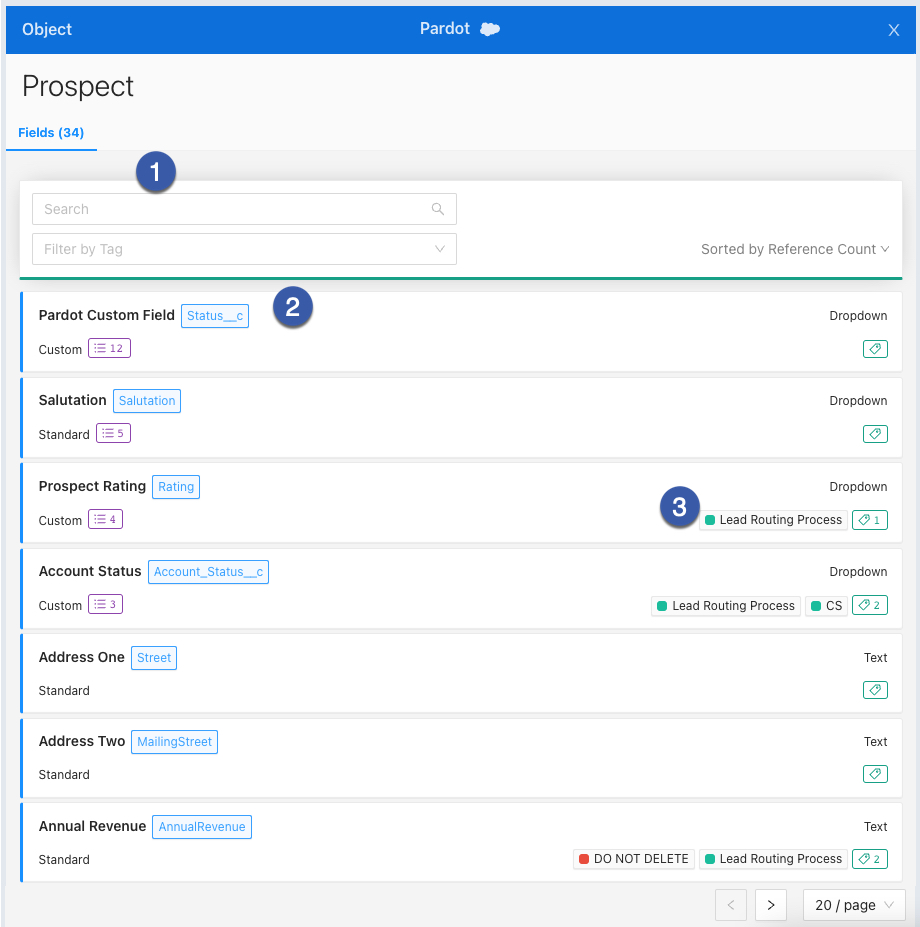Click Lead Routing Process tag on Account Status

pyautogui.click(x=726, y=605)
